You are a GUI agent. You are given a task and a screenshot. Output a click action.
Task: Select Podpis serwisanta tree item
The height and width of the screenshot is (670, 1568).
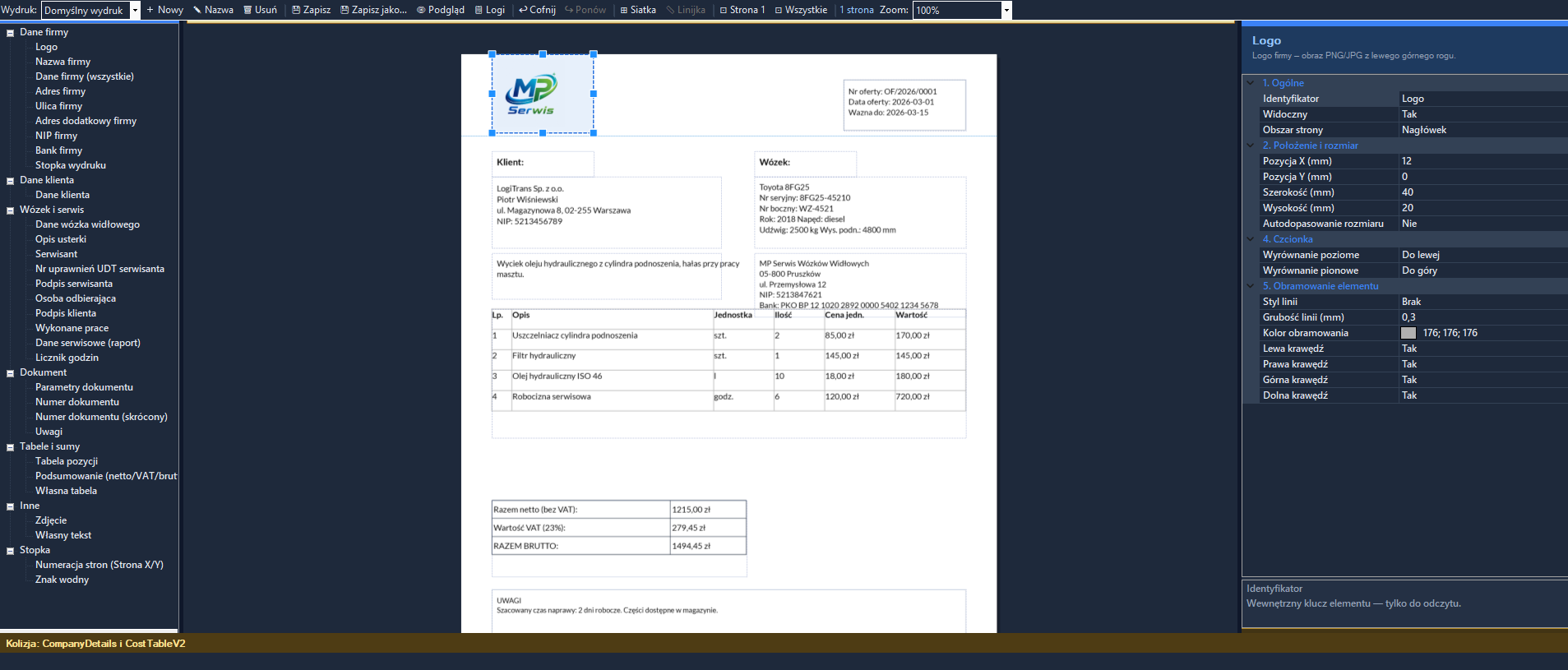(x=73, y=284)
